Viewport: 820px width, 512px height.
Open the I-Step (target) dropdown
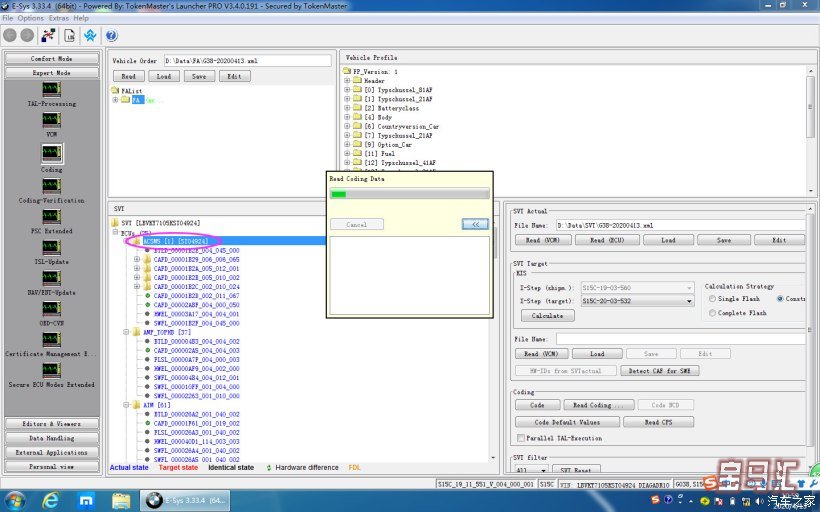(x=689, y=301)
